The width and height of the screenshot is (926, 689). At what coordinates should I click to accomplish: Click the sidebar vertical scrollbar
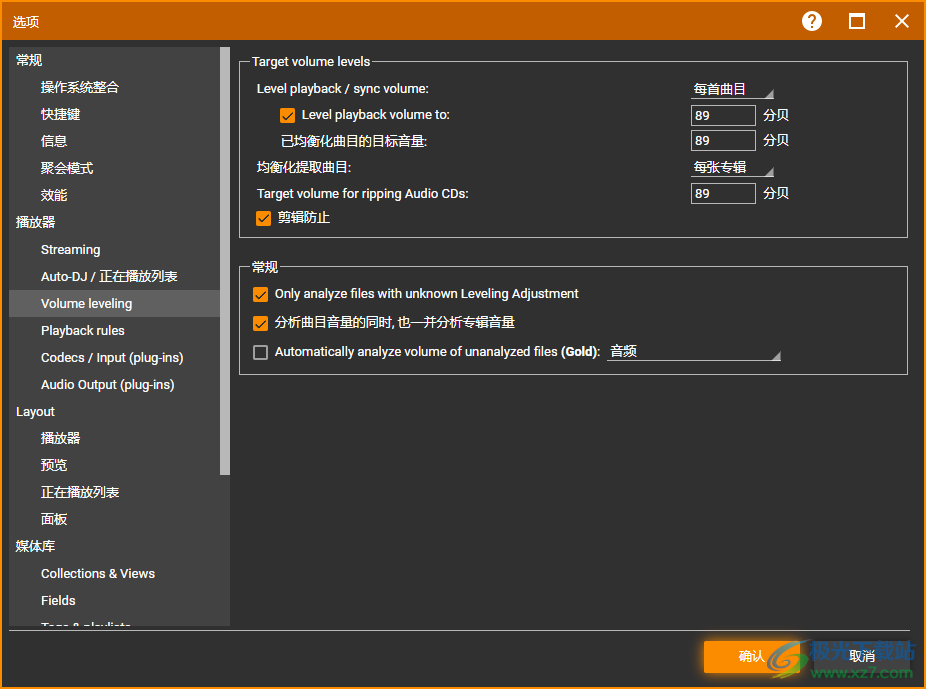coord(225,250)
